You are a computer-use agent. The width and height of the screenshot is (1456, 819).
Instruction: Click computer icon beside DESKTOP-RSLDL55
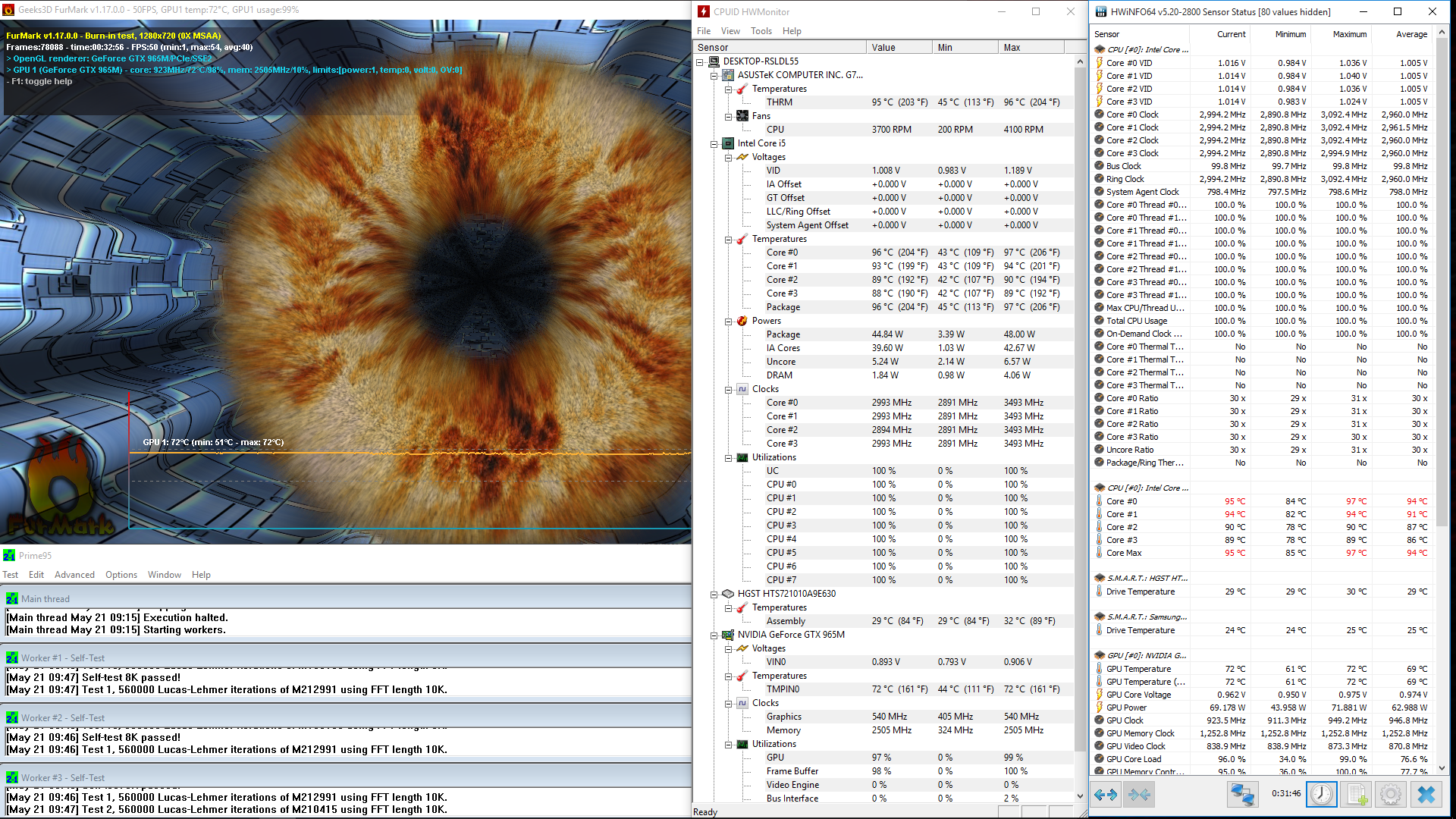(x=714, y=61)
